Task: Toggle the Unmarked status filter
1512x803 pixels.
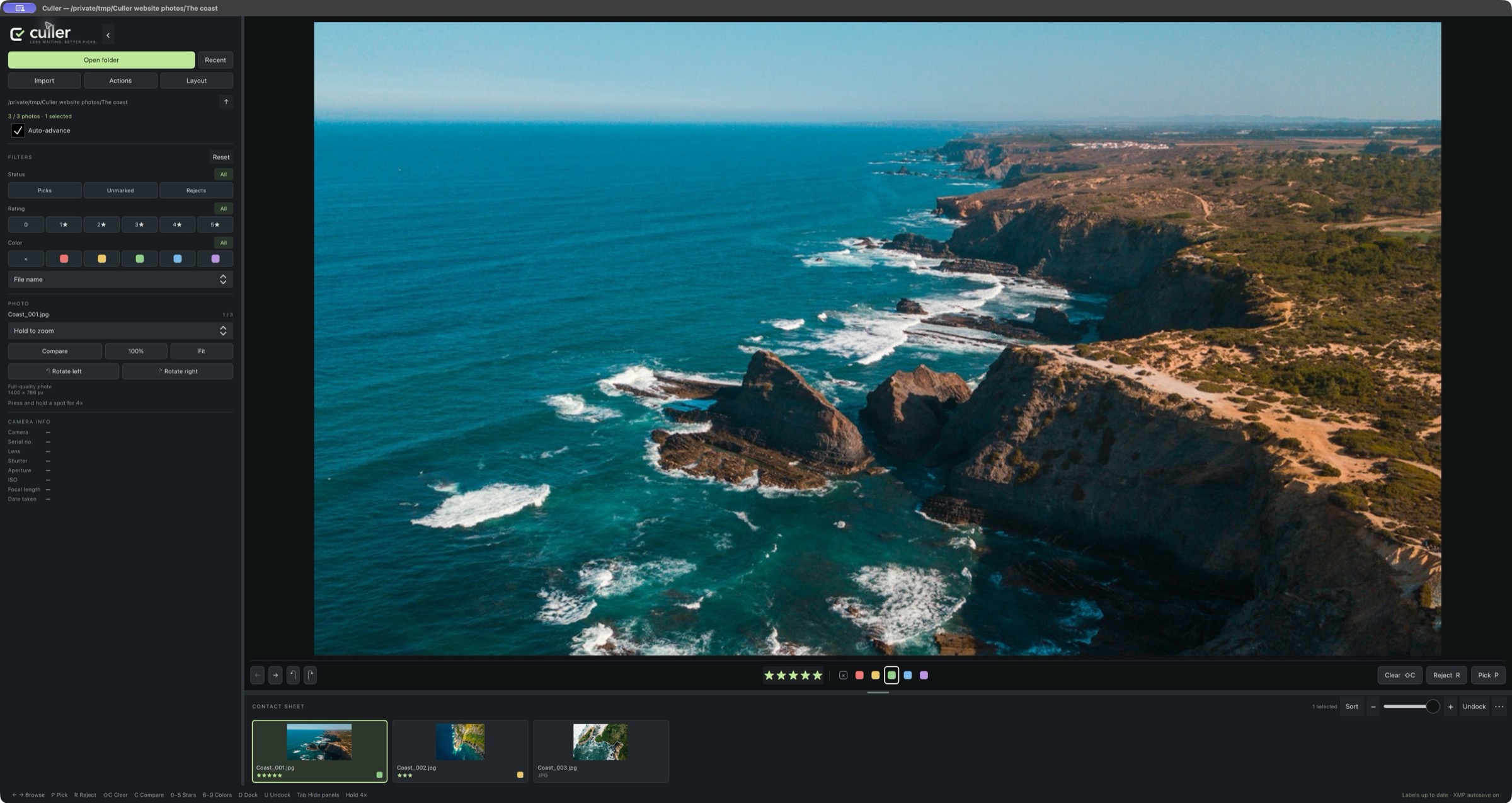Action: point(120,190)
